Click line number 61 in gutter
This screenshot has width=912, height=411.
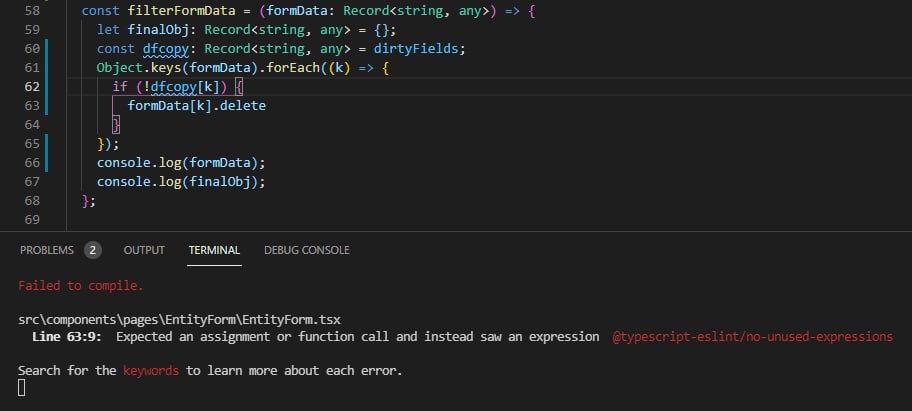33,68
